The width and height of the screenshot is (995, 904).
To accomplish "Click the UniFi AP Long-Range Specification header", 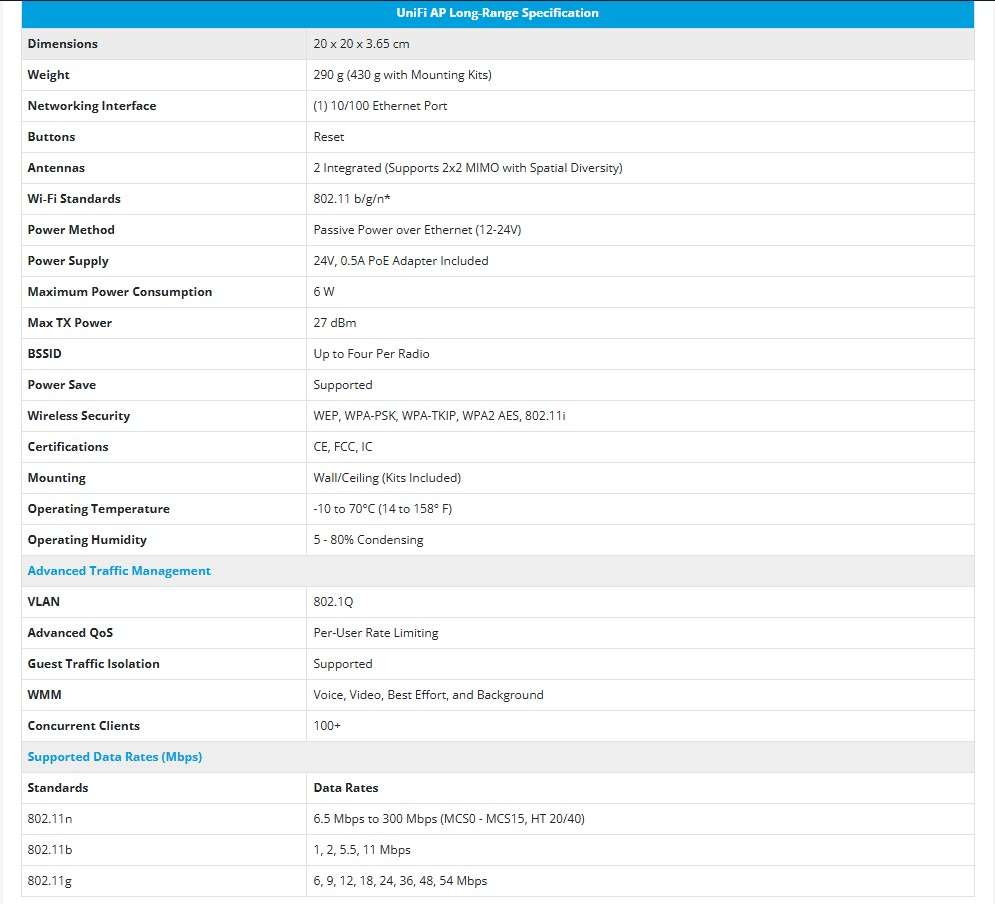I will click(497, 13).
